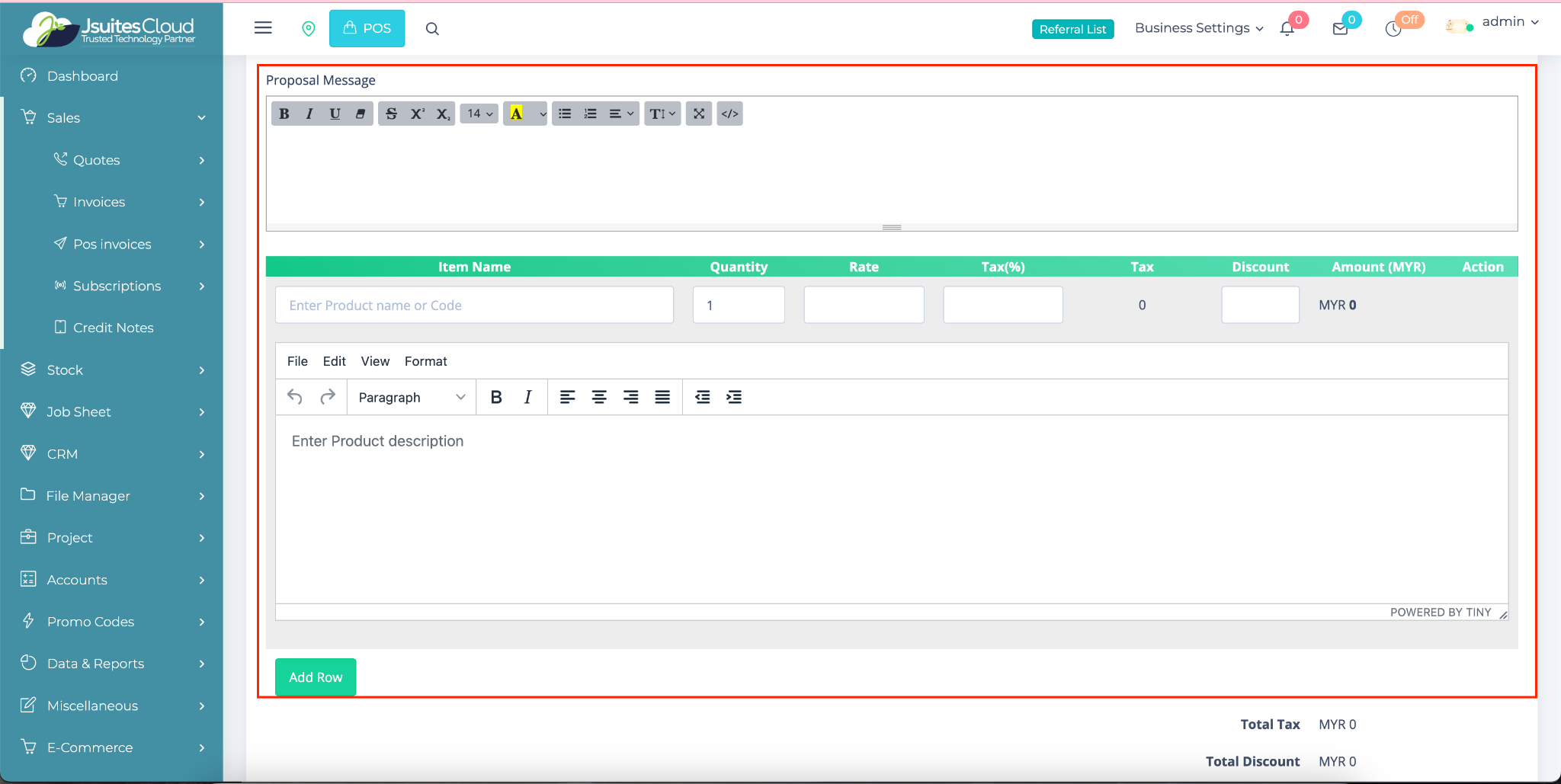This screenshot has height=784, width=1561.
Task: Click the hamburger menu icon
Action: (263, 28)
